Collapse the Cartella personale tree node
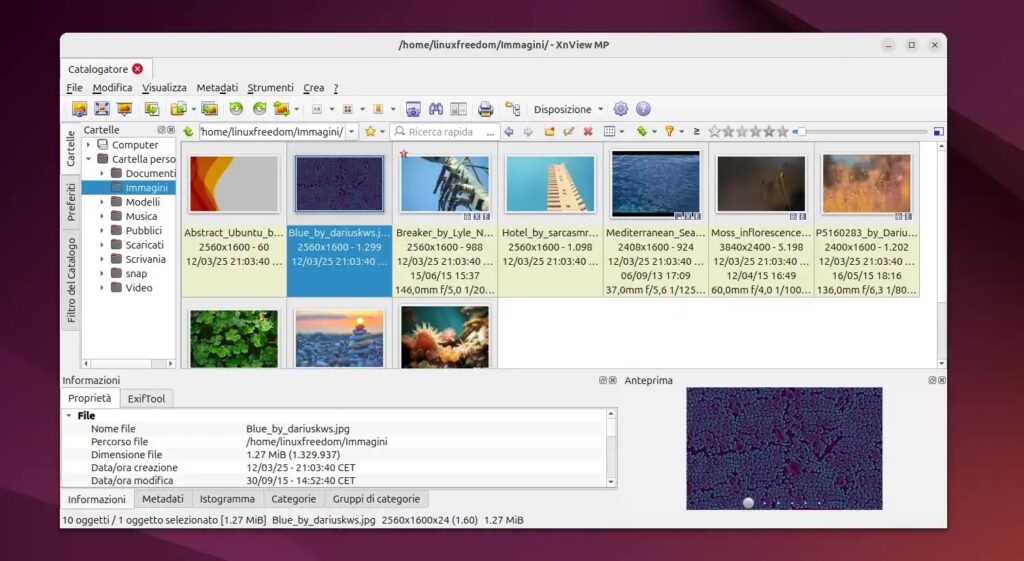The height and width of the screenshot is (561, 1024). [88, 159]
